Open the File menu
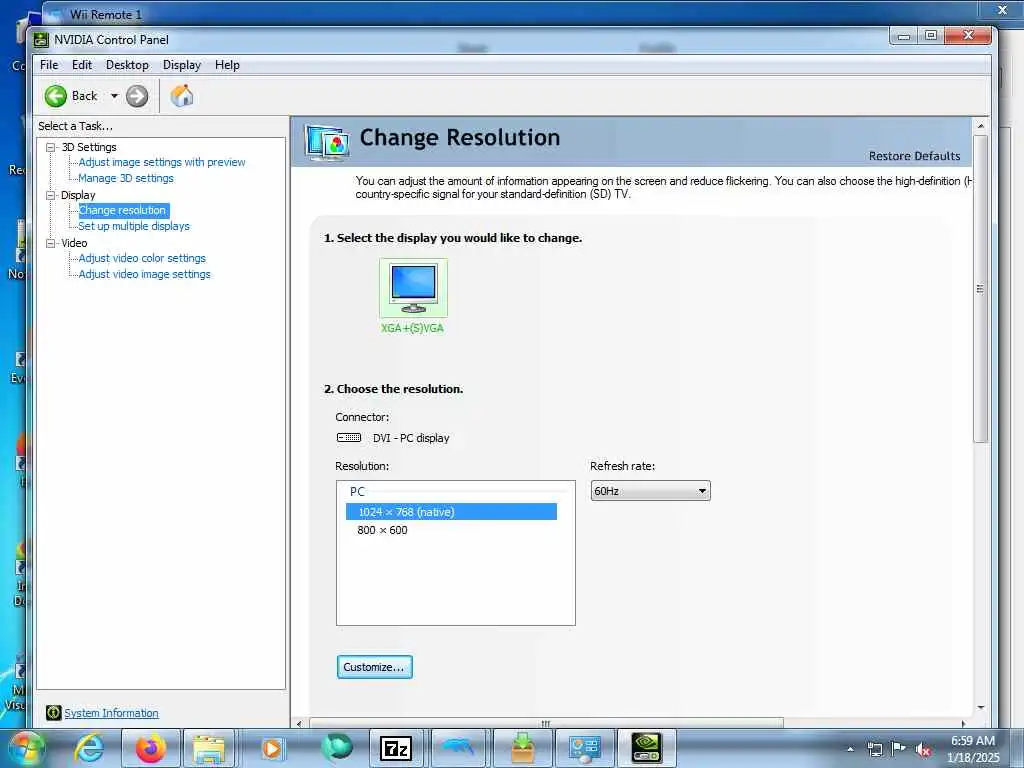The height and width of the screenshot is (768, 1024). pyautogui.click(x=49, y=65)
